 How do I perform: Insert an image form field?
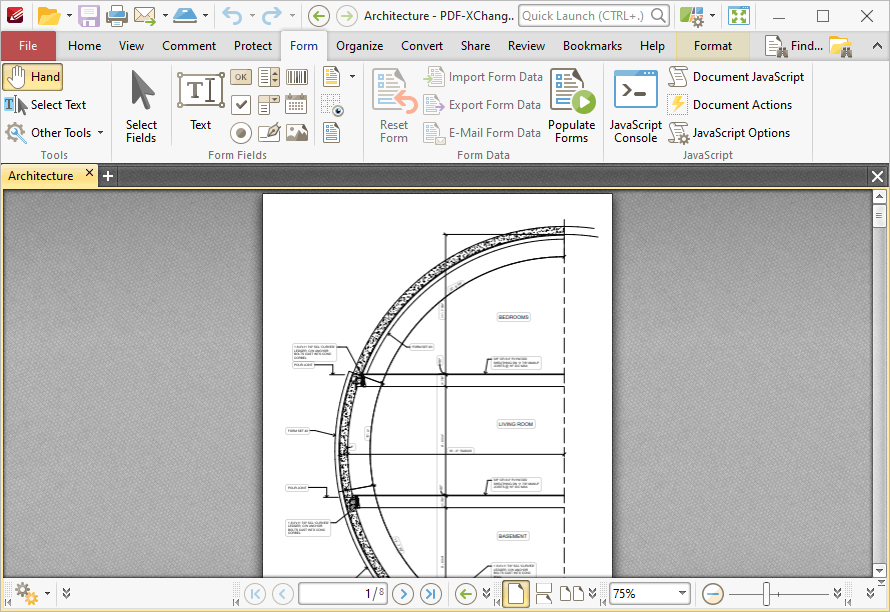297,133
